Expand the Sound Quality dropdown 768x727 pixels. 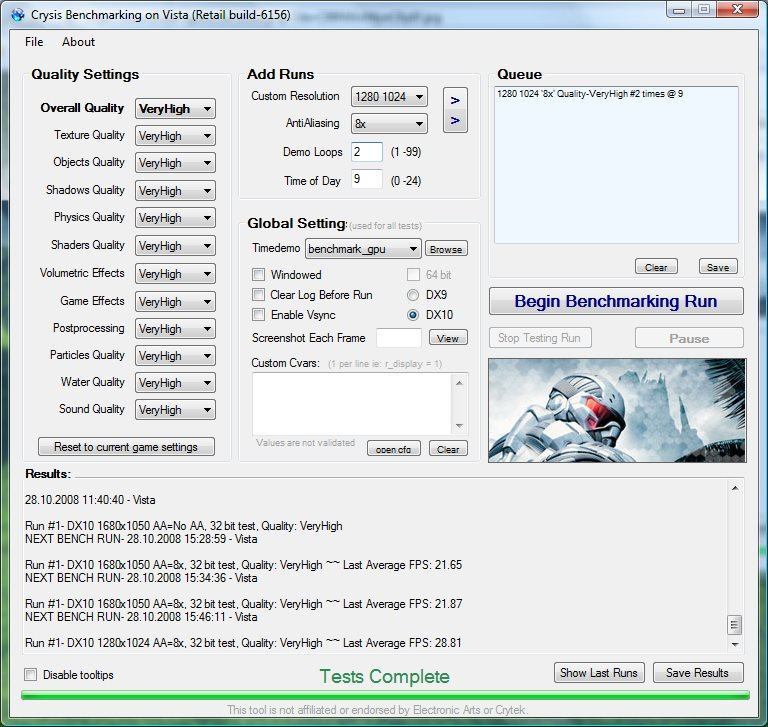point(175,410)
